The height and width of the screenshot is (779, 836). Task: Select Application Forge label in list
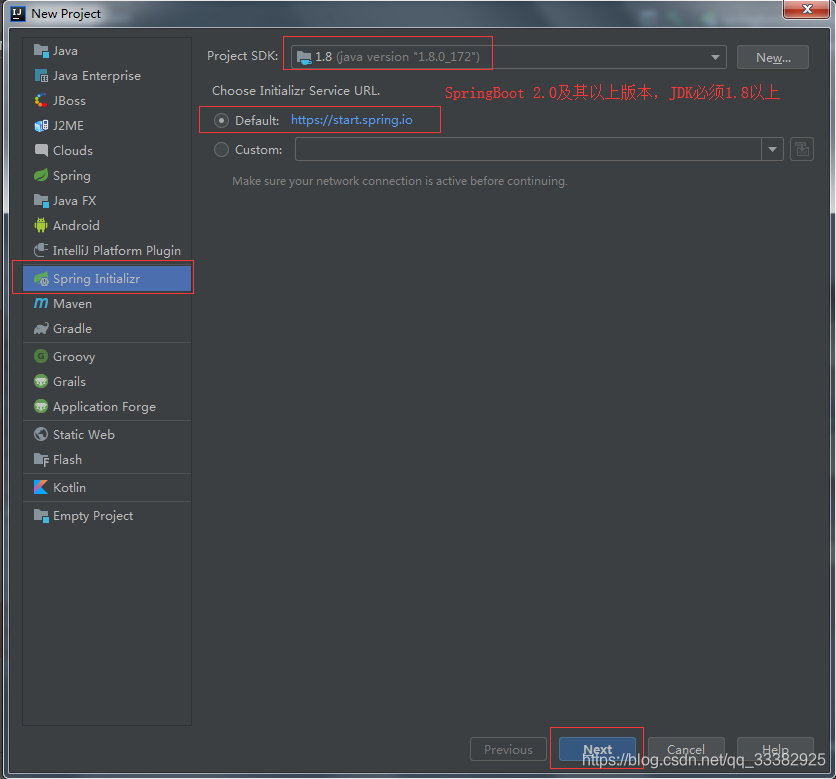[x=104, y=407]
